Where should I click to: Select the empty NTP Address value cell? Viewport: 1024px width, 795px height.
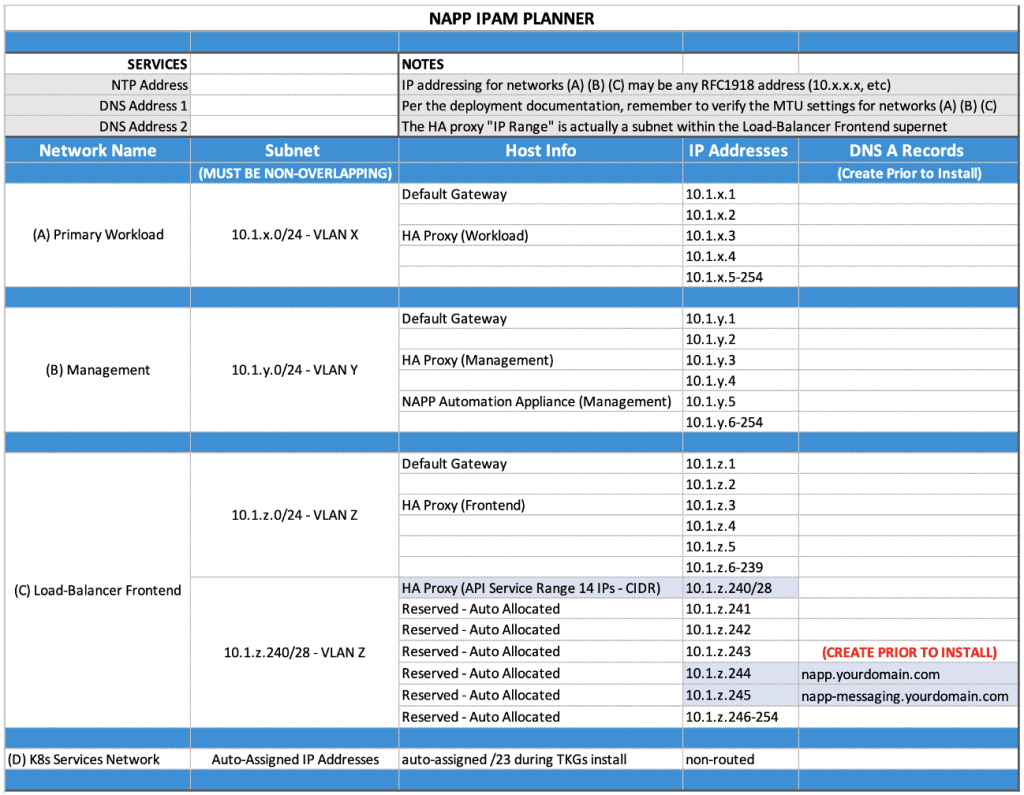[293, 85]
